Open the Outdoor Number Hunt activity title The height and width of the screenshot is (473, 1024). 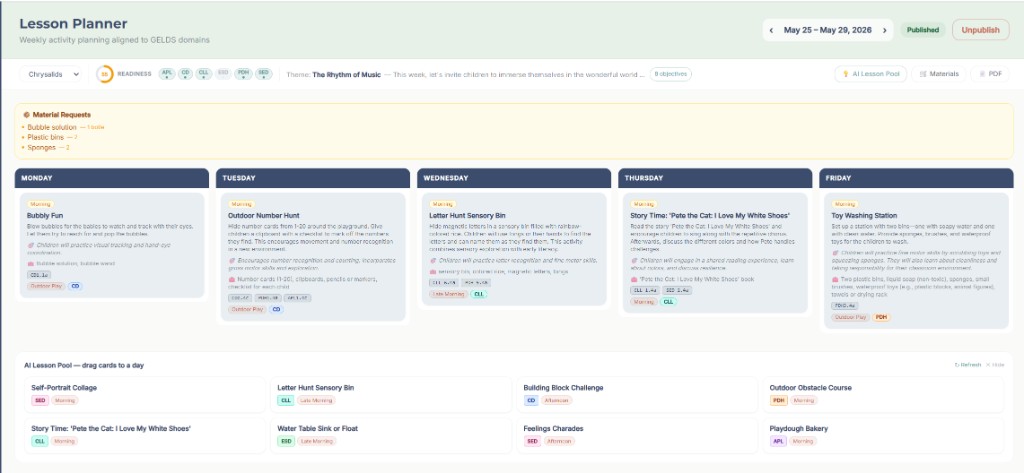tap(264, 215)
